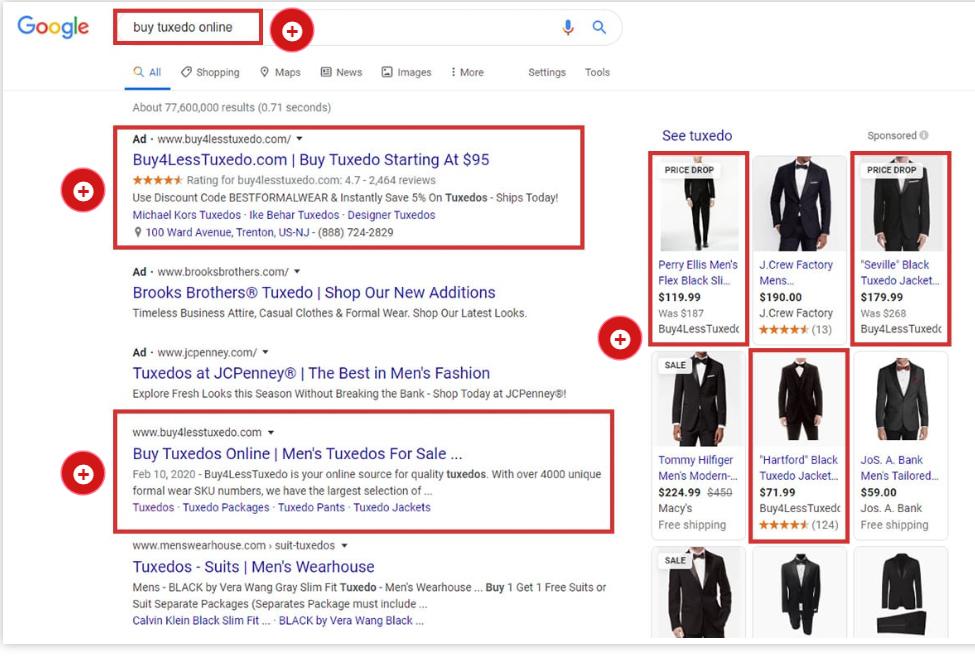Viewport: 975px width, 660px height.
Task: Expand dropdown next to menswearhouse.com suit-tuxedos
Action: pos(344,546)
